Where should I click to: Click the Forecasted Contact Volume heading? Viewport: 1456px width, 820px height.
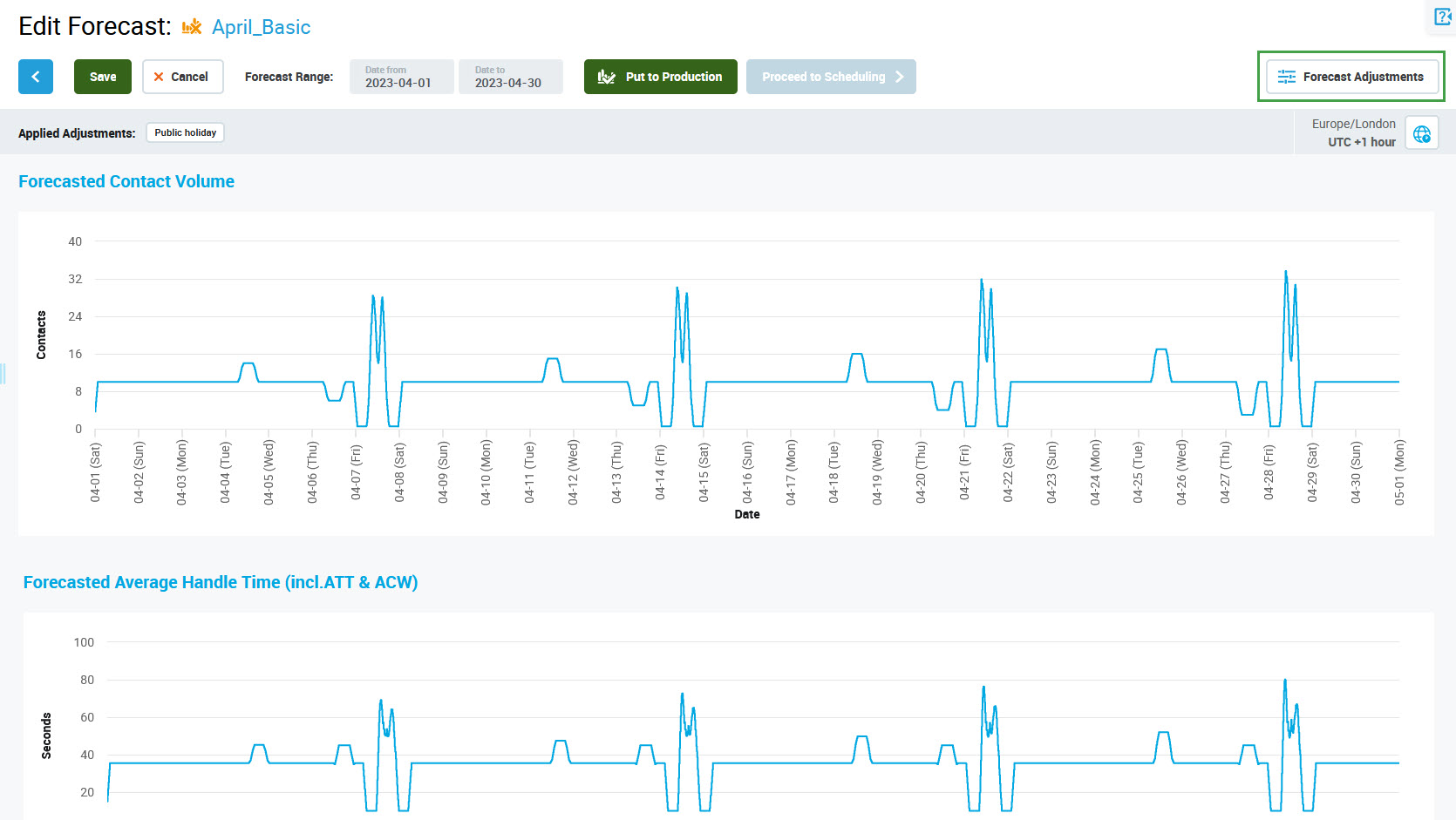tap(126, 181)
